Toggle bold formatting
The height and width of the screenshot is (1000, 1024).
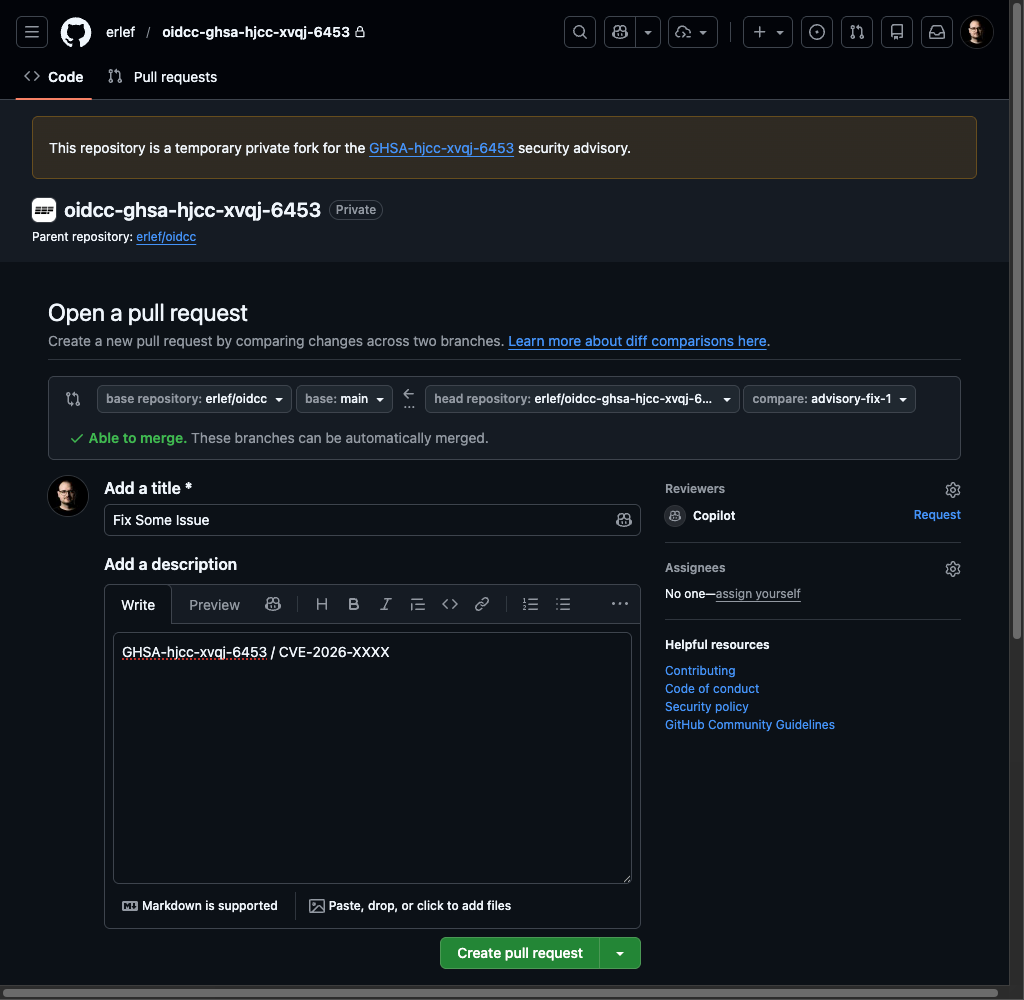(x=353, y=604)
